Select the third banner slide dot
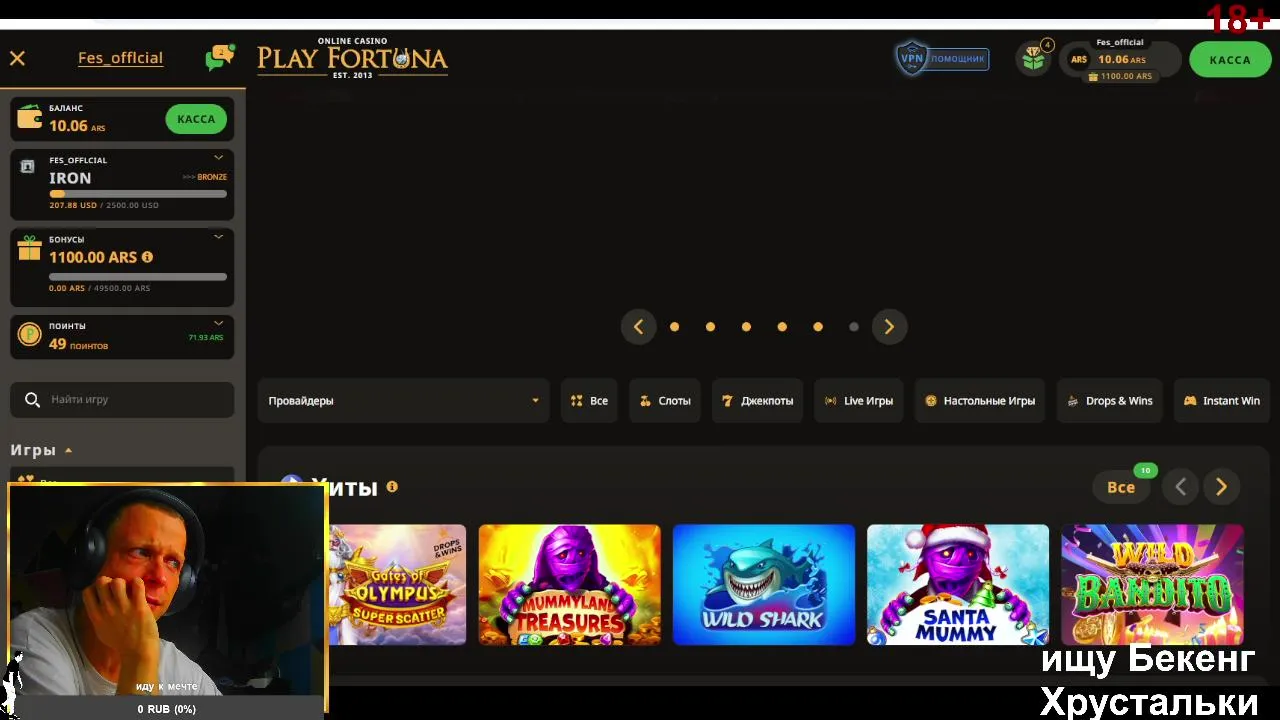1280x720 pixels. (x=746, y=327)
